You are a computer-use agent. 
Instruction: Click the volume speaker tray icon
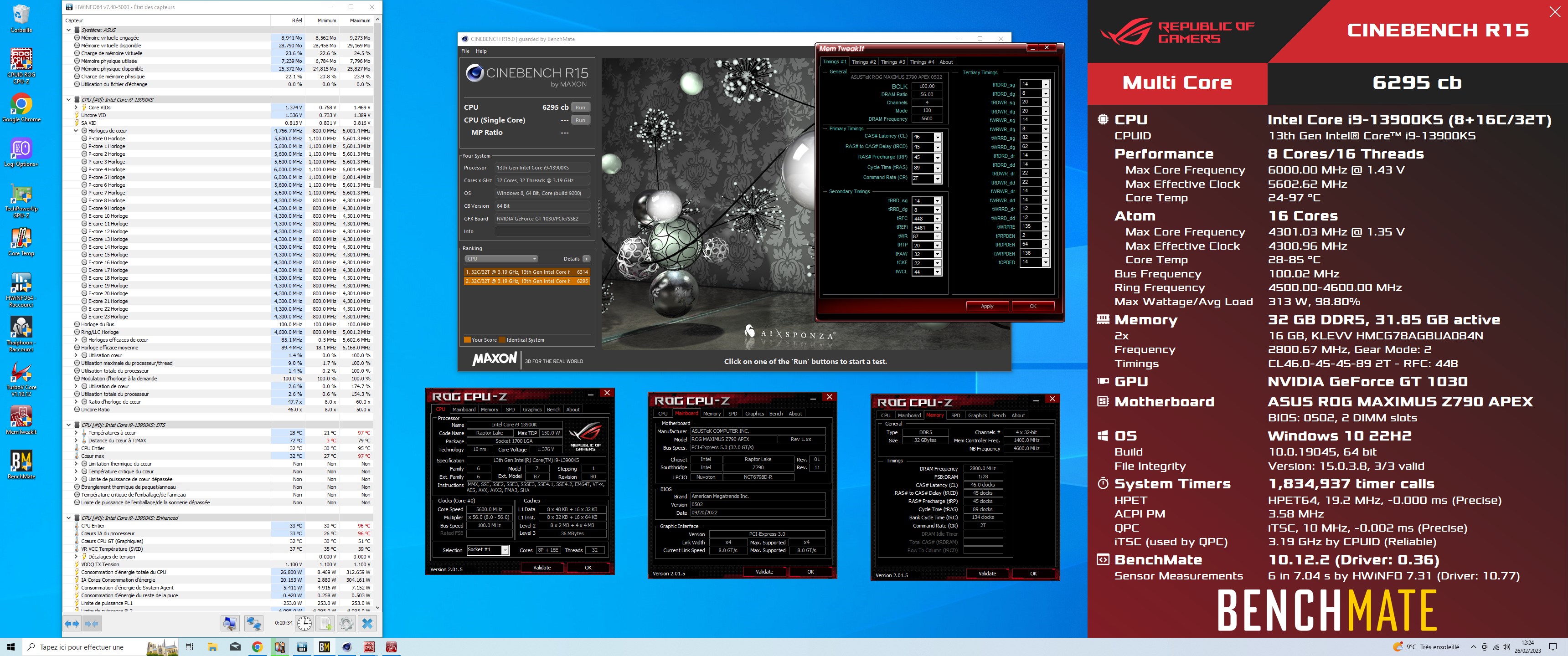(1506, 647)
